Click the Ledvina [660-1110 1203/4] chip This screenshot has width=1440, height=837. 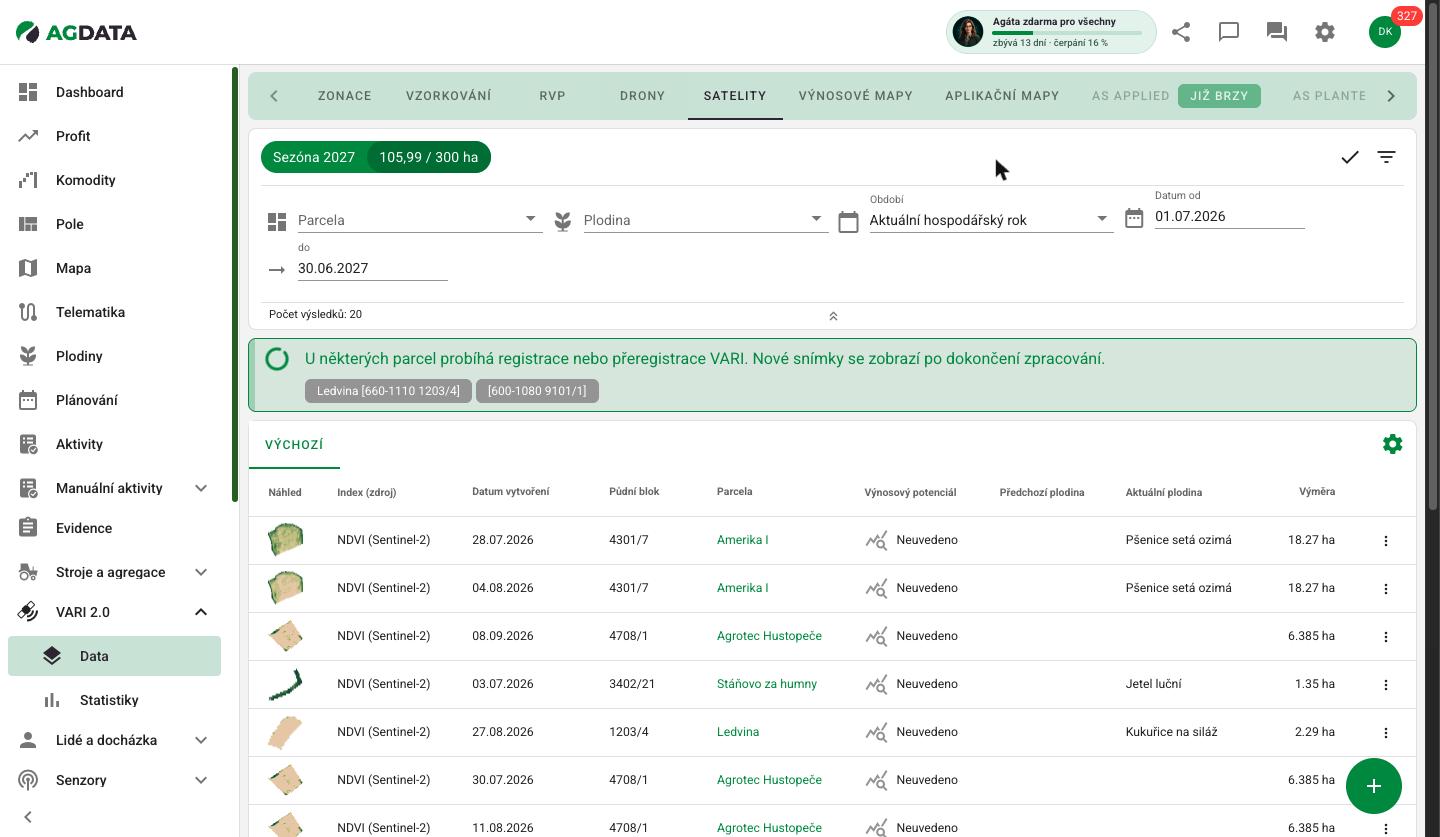(x=388, y=390)
